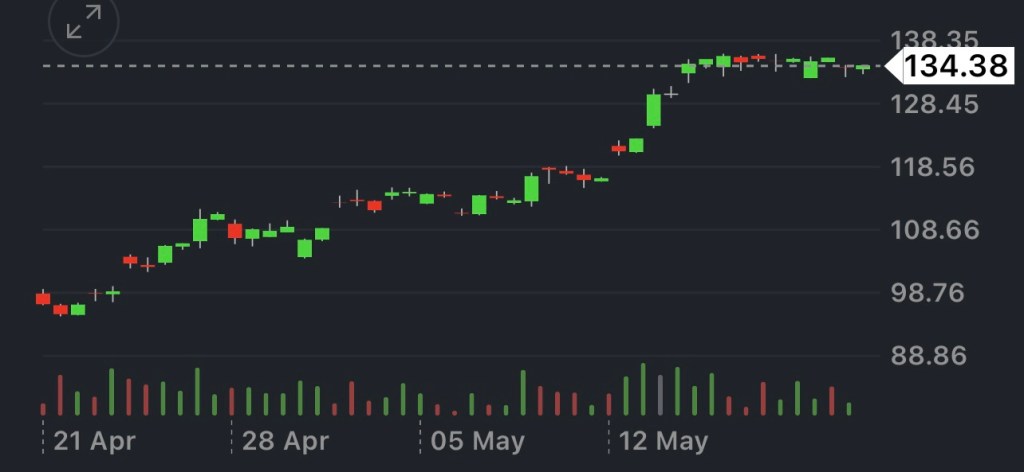The image size is (1024, 472).
Task: Click the 134.38 current price tag
Action: [954, 66]
